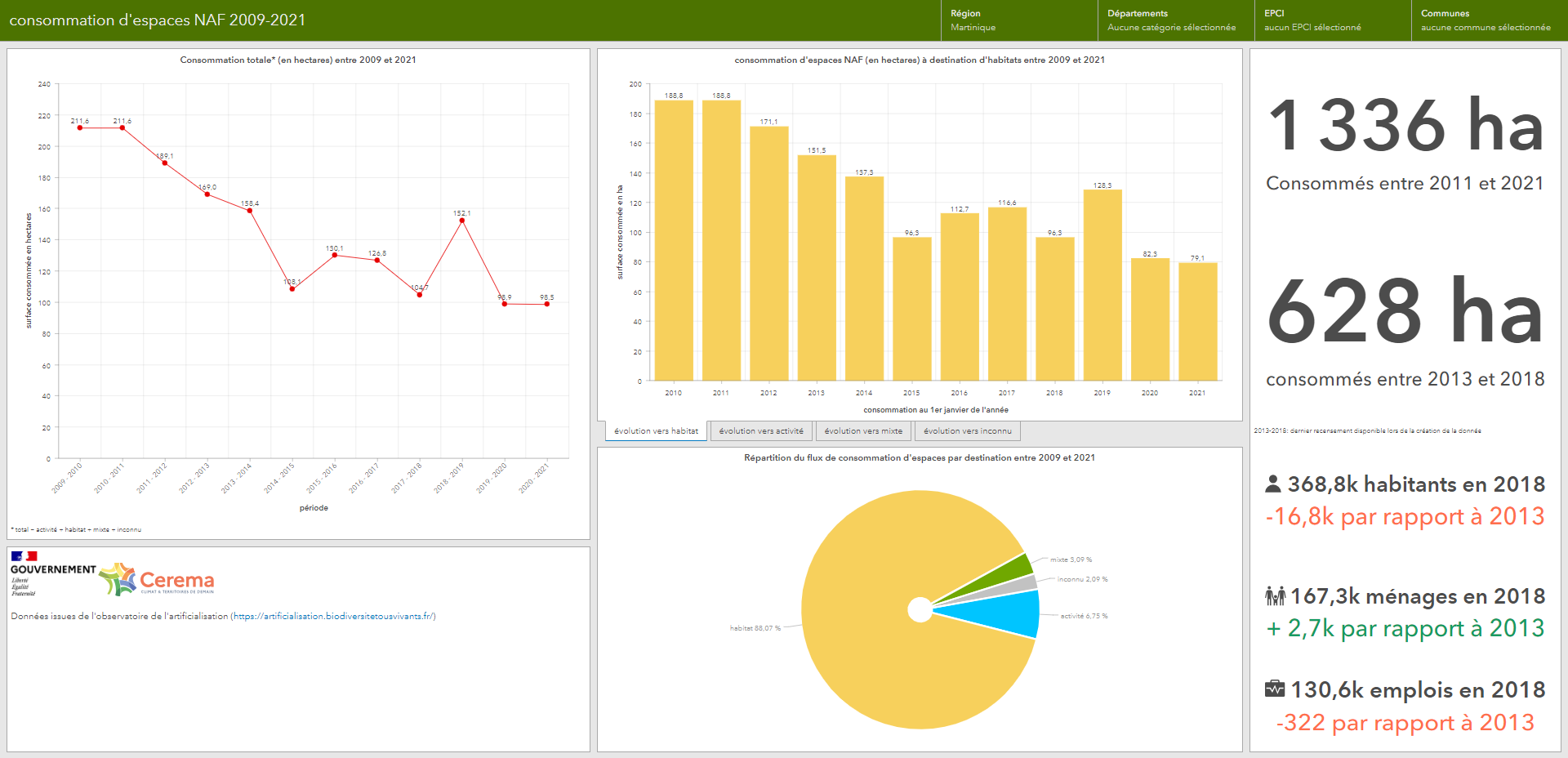Click the 2019 bar in habitat chart
The image size is (1568, 758).
point(1102,285)
